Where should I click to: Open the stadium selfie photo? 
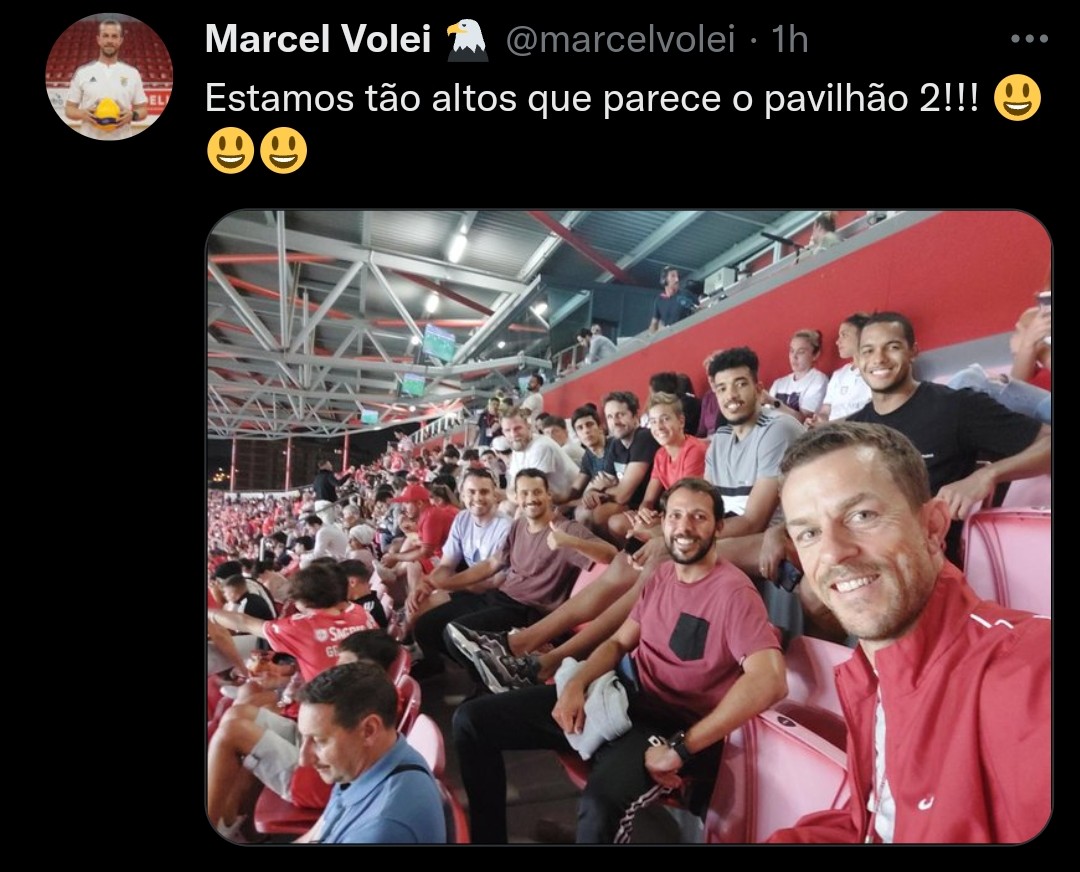coord(630,527)
